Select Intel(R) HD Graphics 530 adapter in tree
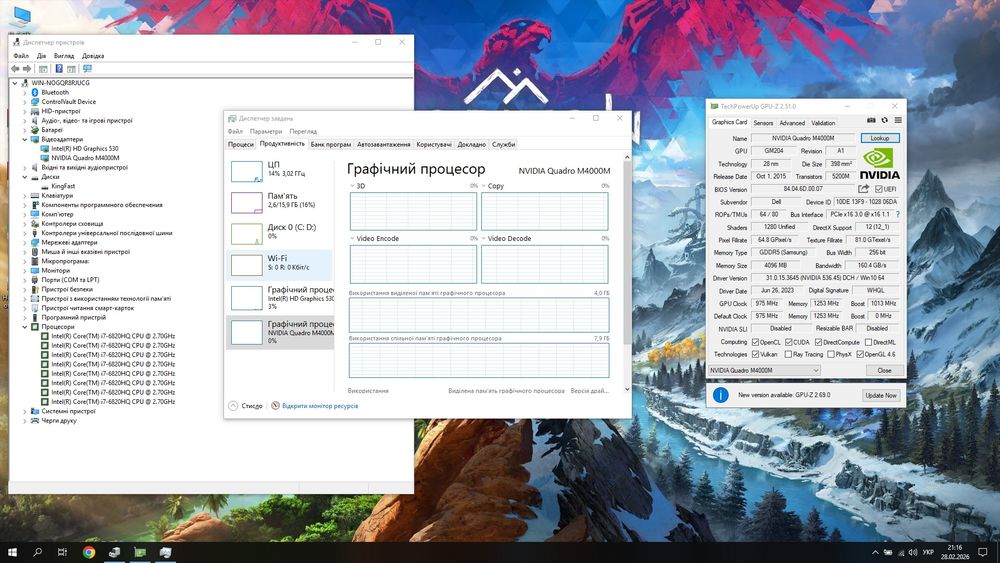The width and height of the screenshot is (1000, 563). (85, 149)
